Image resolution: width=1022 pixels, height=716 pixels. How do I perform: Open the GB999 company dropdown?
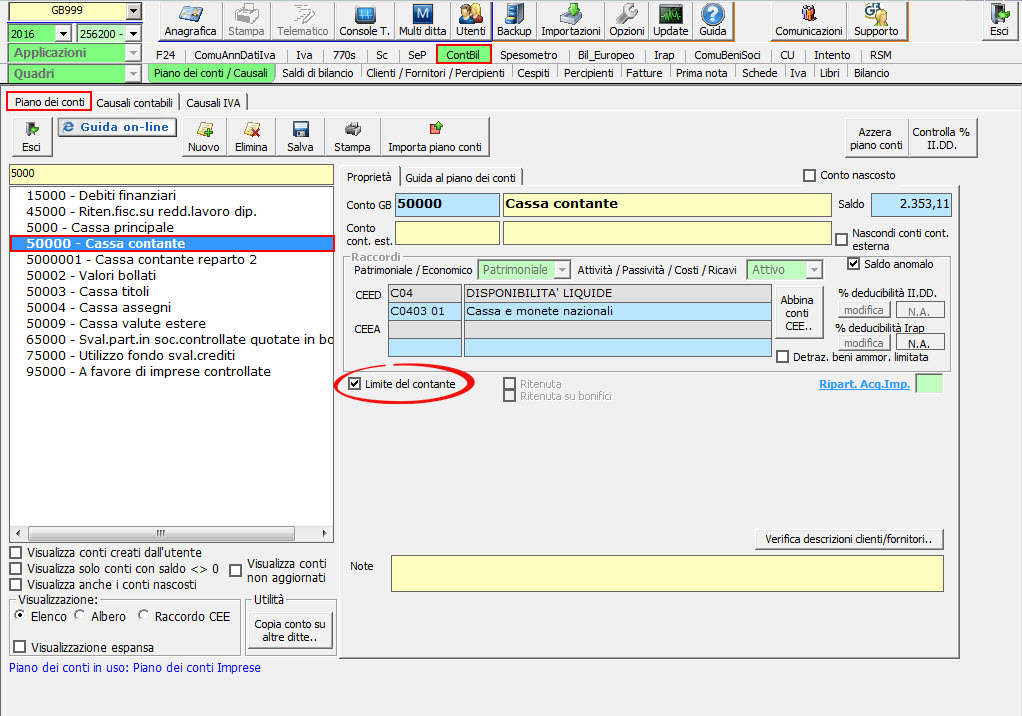(x=133, y=10)
